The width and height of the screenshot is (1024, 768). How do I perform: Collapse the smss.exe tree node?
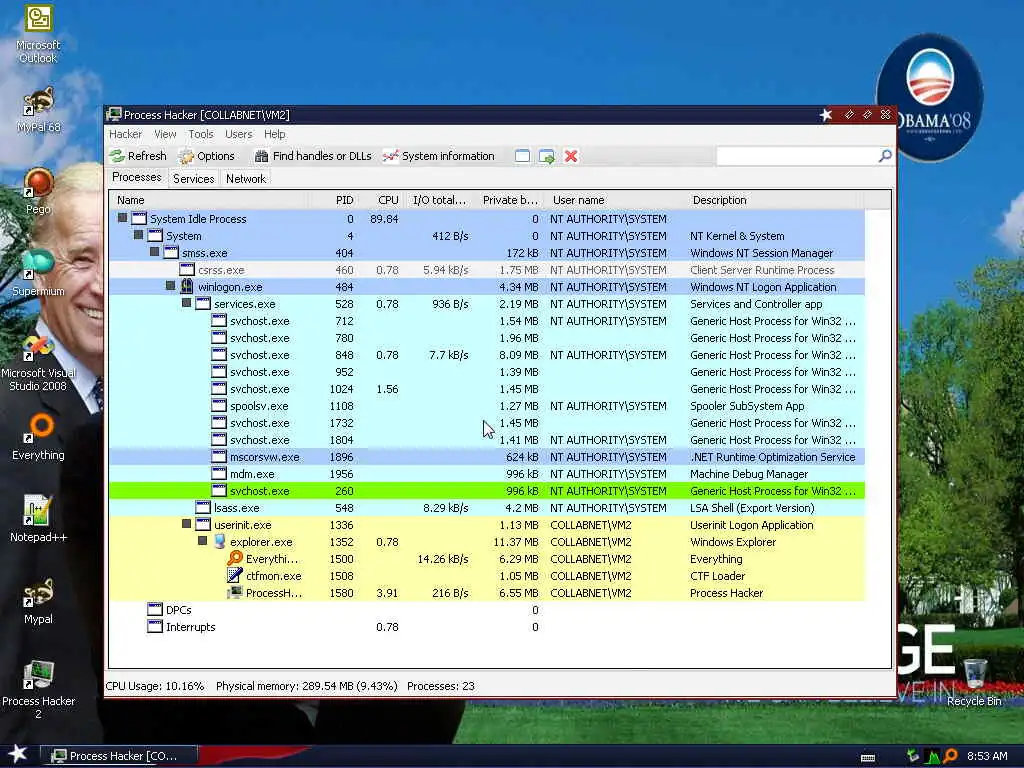coord(154,252)
